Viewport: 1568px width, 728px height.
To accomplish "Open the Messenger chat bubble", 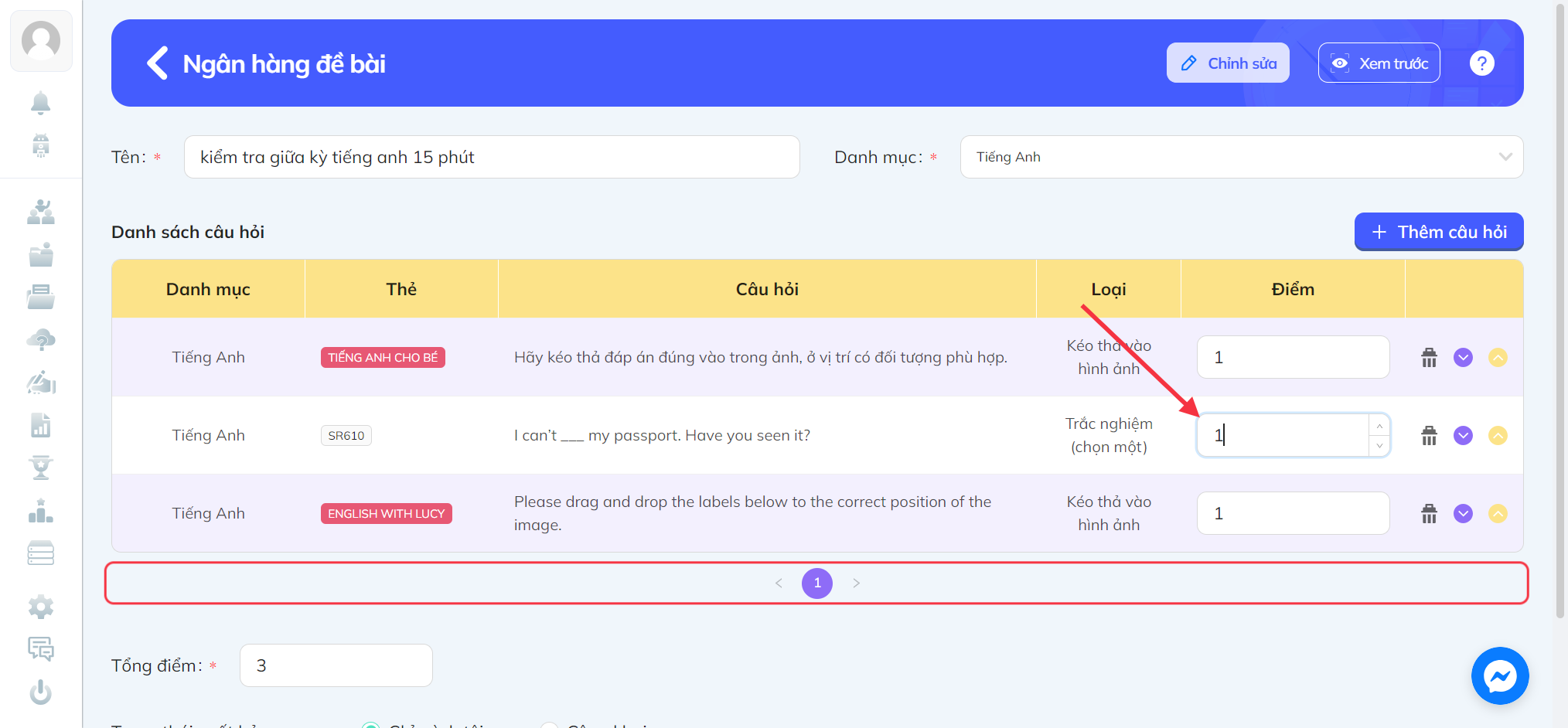I will tap(1500, 676).
